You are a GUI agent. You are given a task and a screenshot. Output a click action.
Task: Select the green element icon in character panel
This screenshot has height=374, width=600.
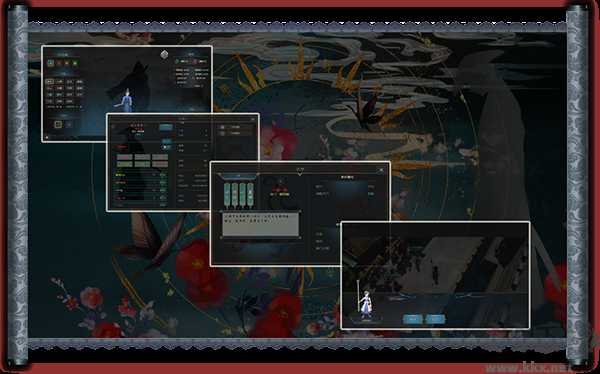(75, 63)
